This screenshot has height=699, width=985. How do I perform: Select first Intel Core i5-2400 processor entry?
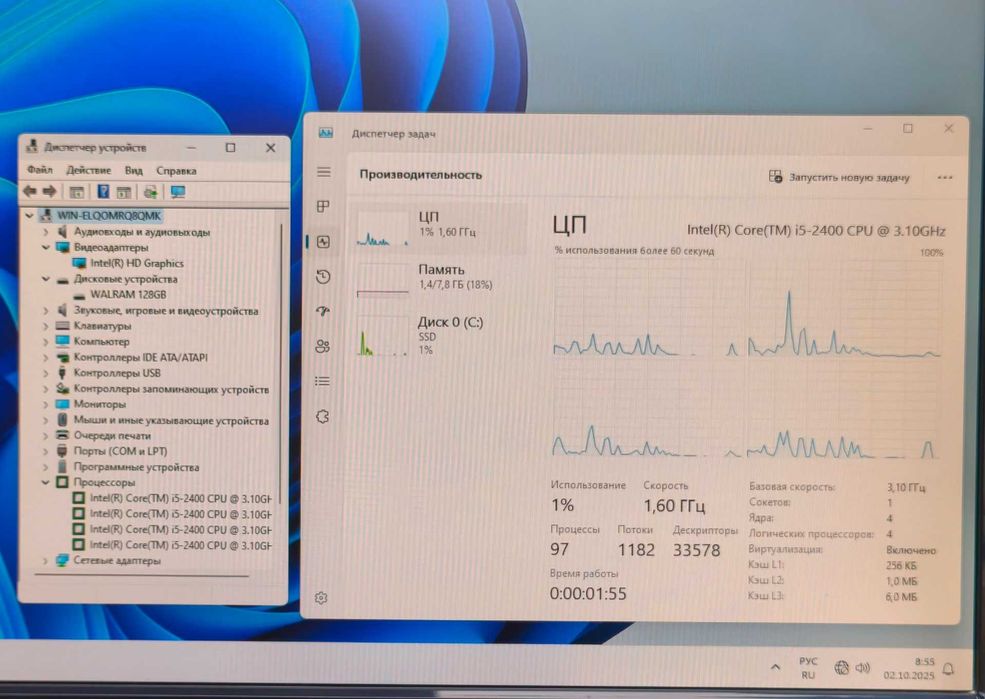(x=180, y=499)
